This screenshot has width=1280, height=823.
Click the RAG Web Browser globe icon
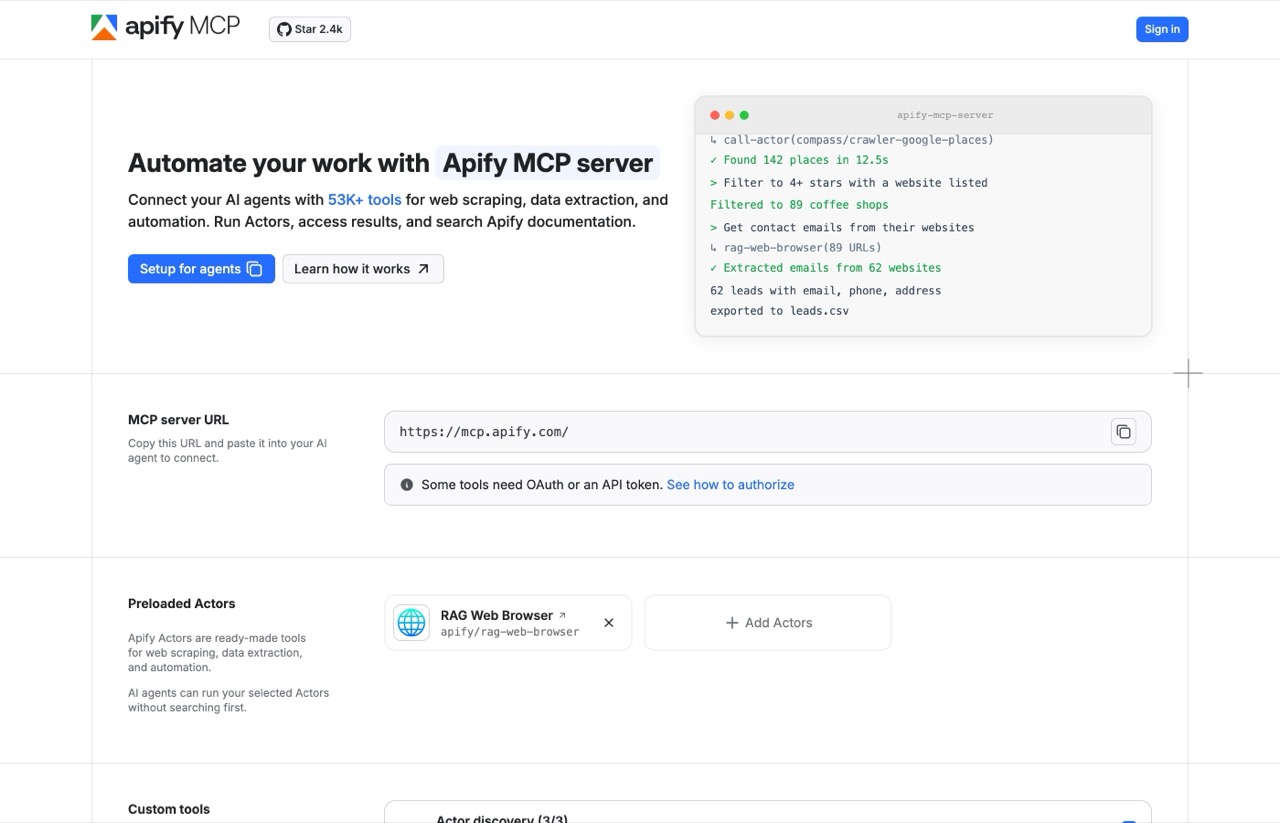pos(411,623)
